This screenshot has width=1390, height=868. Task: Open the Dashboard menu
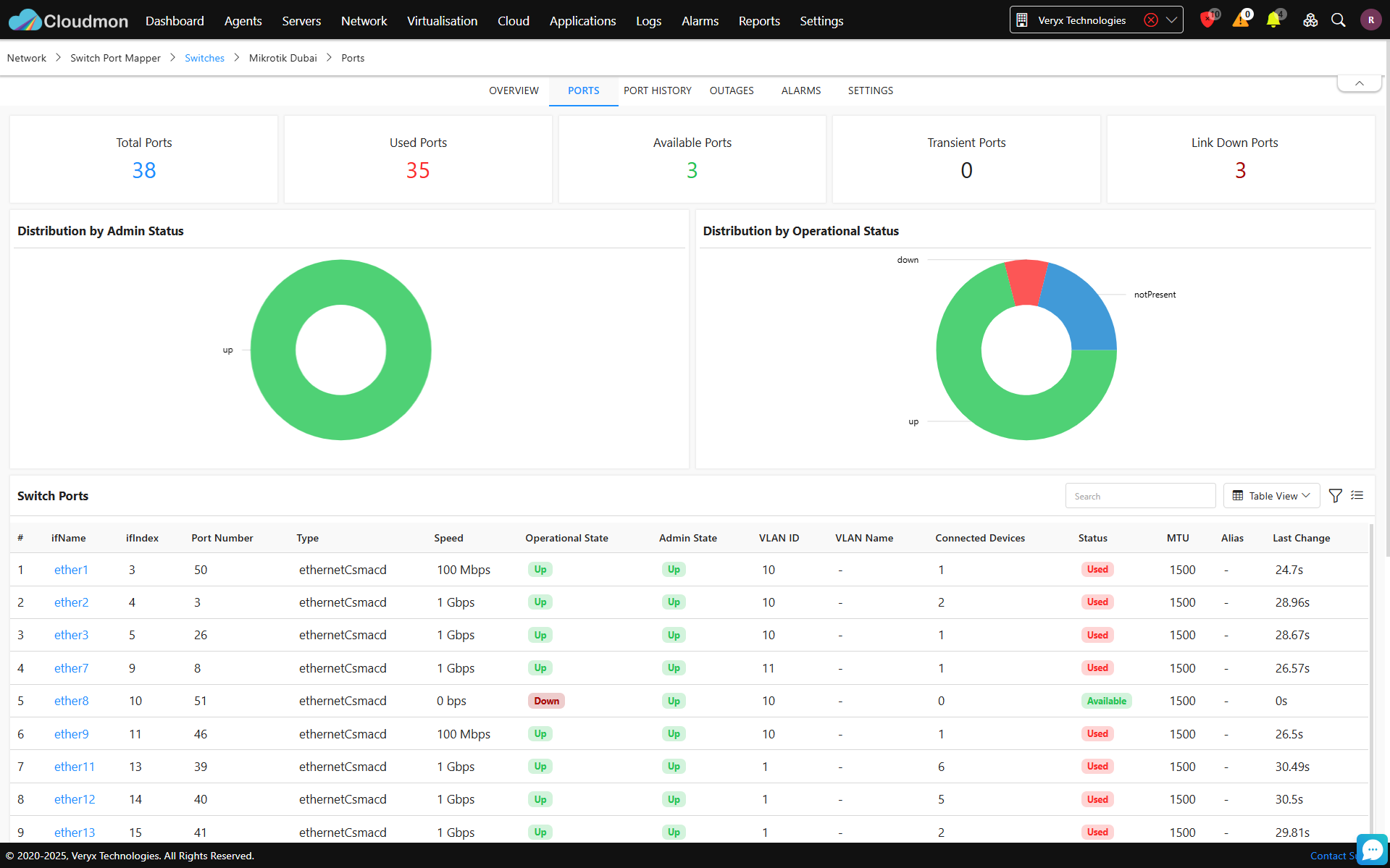pyautogui.click(x=175, y=21)
